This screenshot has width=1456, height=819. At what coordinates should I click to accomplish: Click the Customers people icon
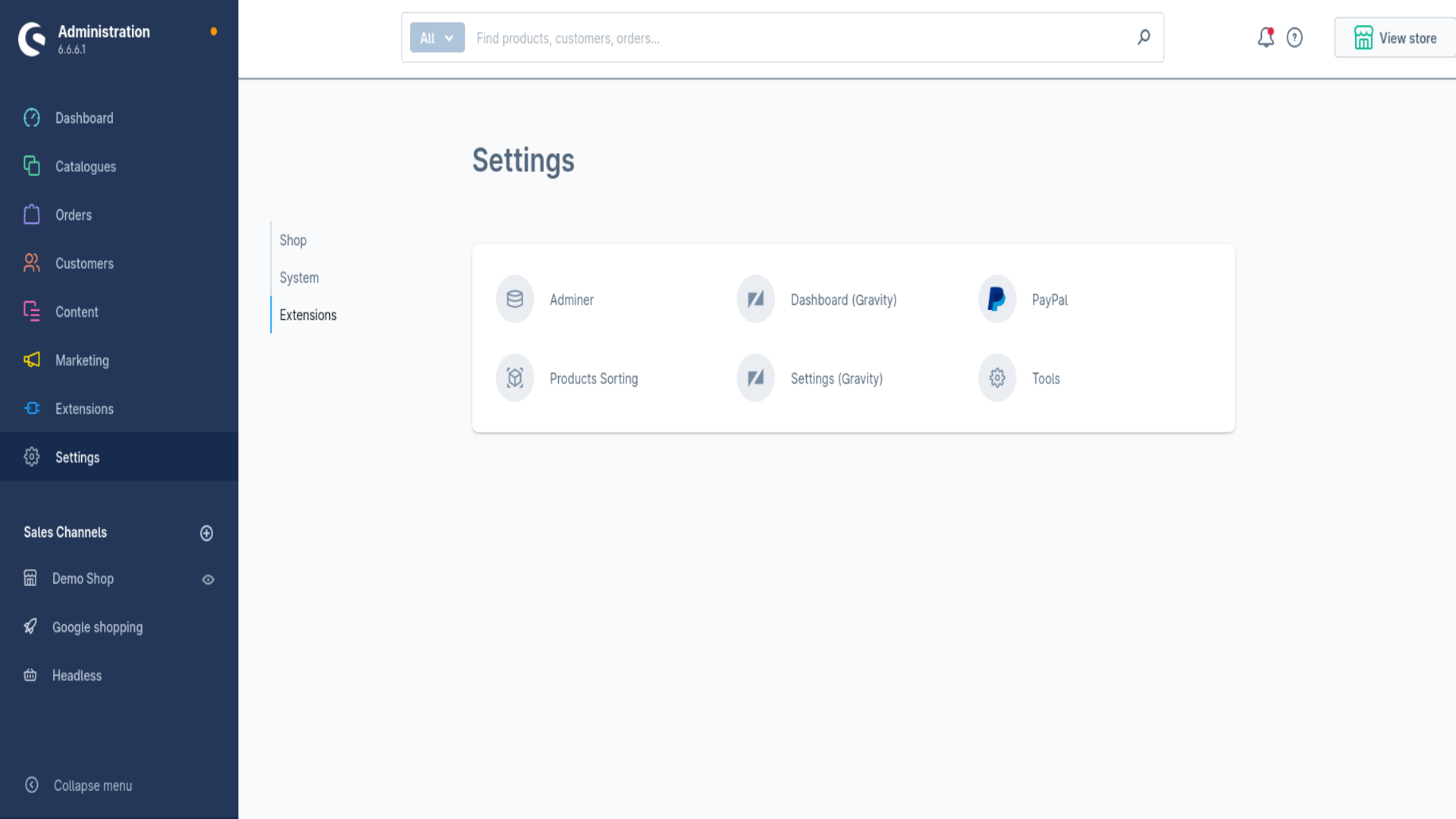click(32, 263)
